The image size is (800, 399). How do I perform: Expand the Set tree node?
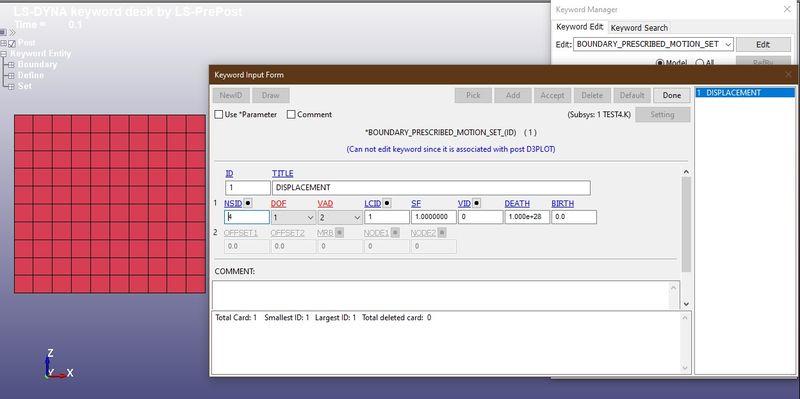coord(11,86)
